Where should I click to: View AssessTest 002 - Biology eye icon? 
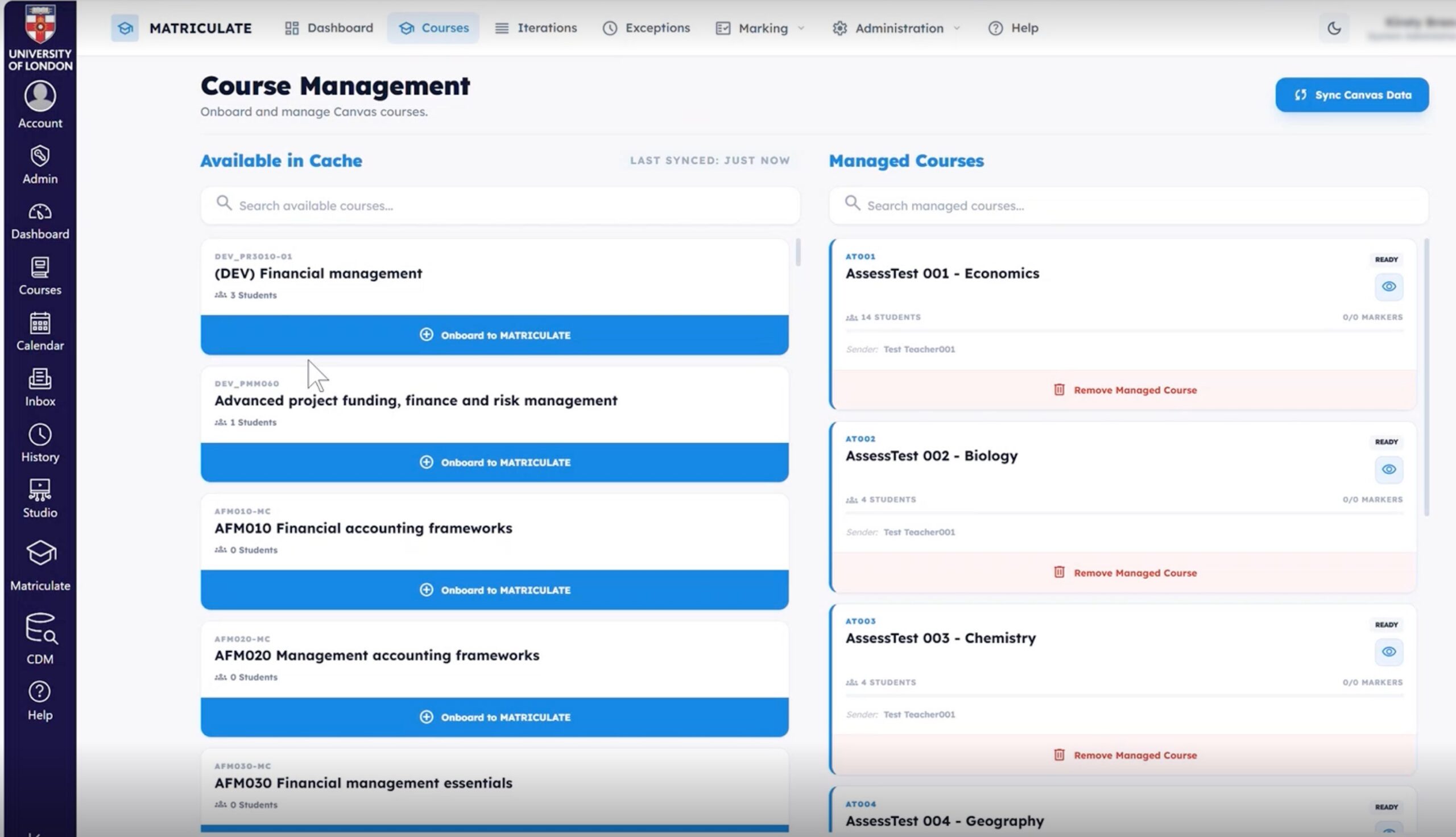tap(1388, 469)
